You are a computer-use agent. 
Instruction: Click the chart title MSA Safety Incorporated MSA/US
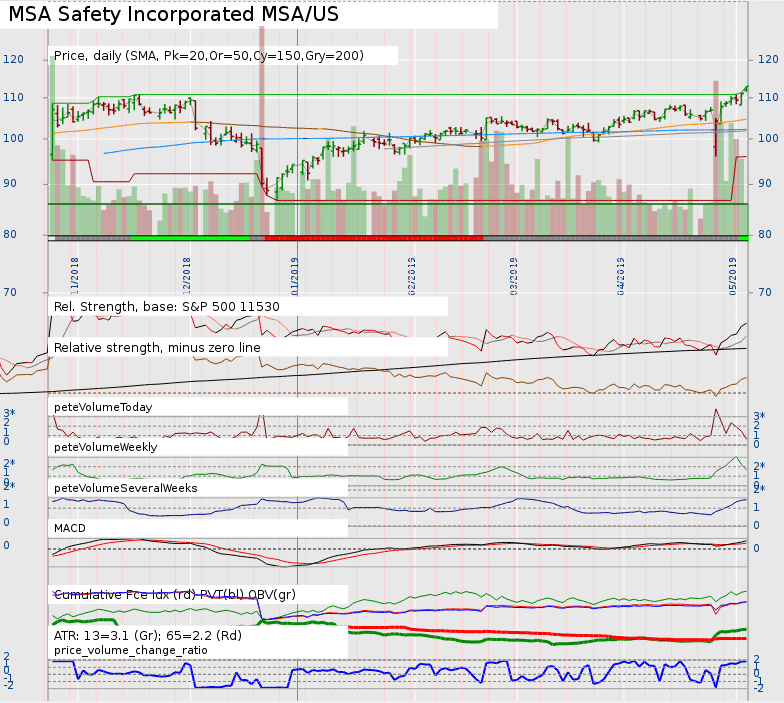[x=174, y=14]
